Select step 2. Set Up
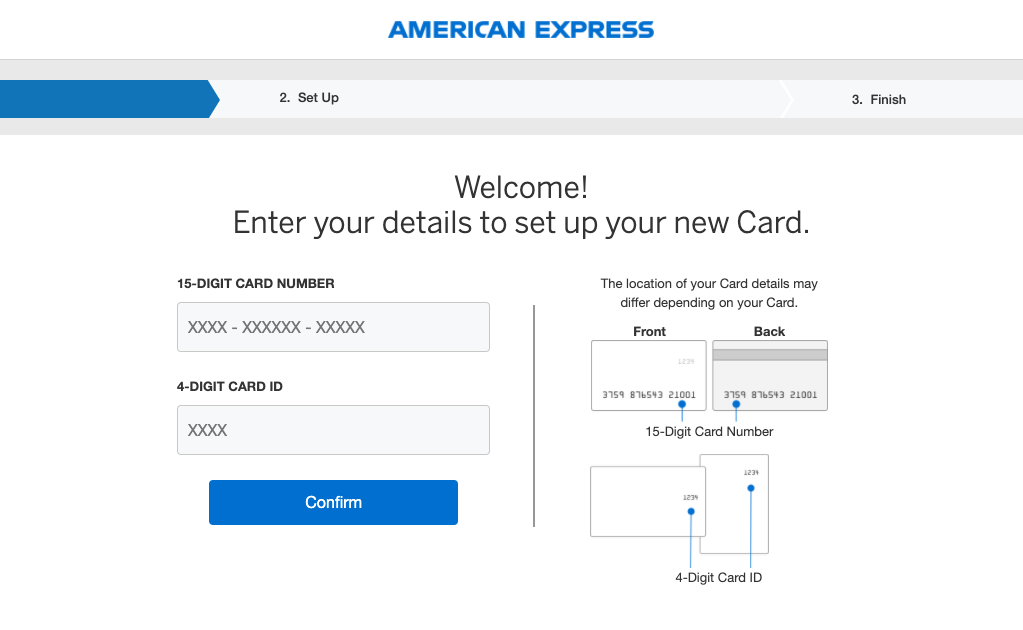 [309, 99]
